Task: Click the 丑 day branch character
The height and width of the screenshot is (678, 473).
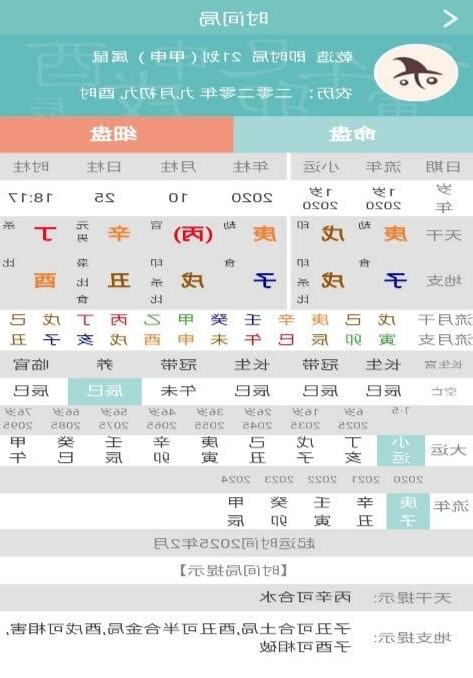Action: (119, 281)
